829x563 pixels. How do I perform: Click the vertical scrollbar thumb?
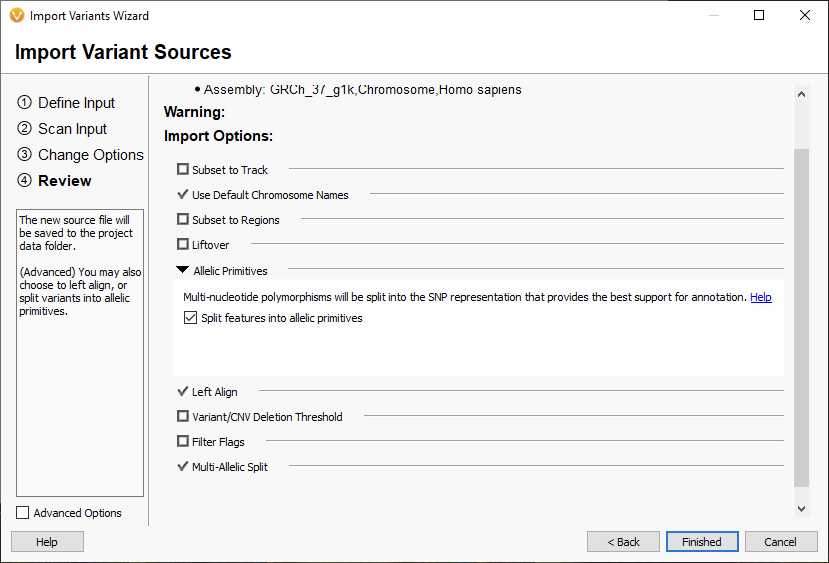pos(802,317)
